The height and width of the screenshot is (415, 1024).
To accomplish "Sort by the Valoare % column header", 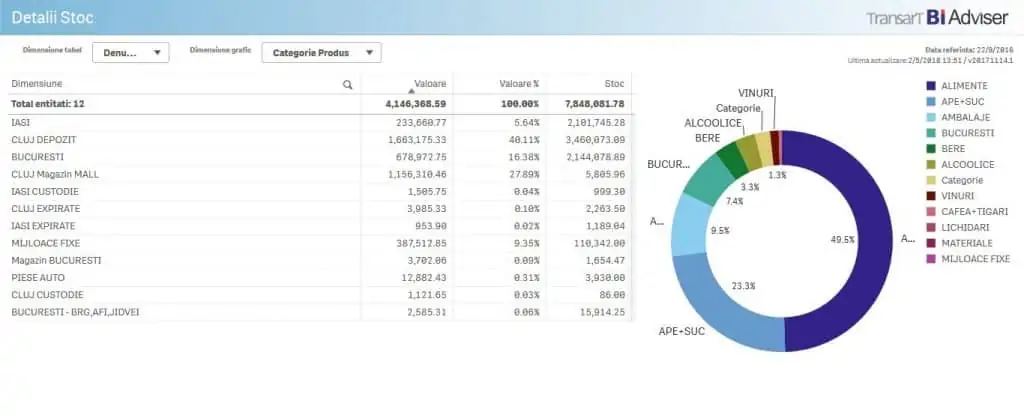I will click(x=519, y=84).
